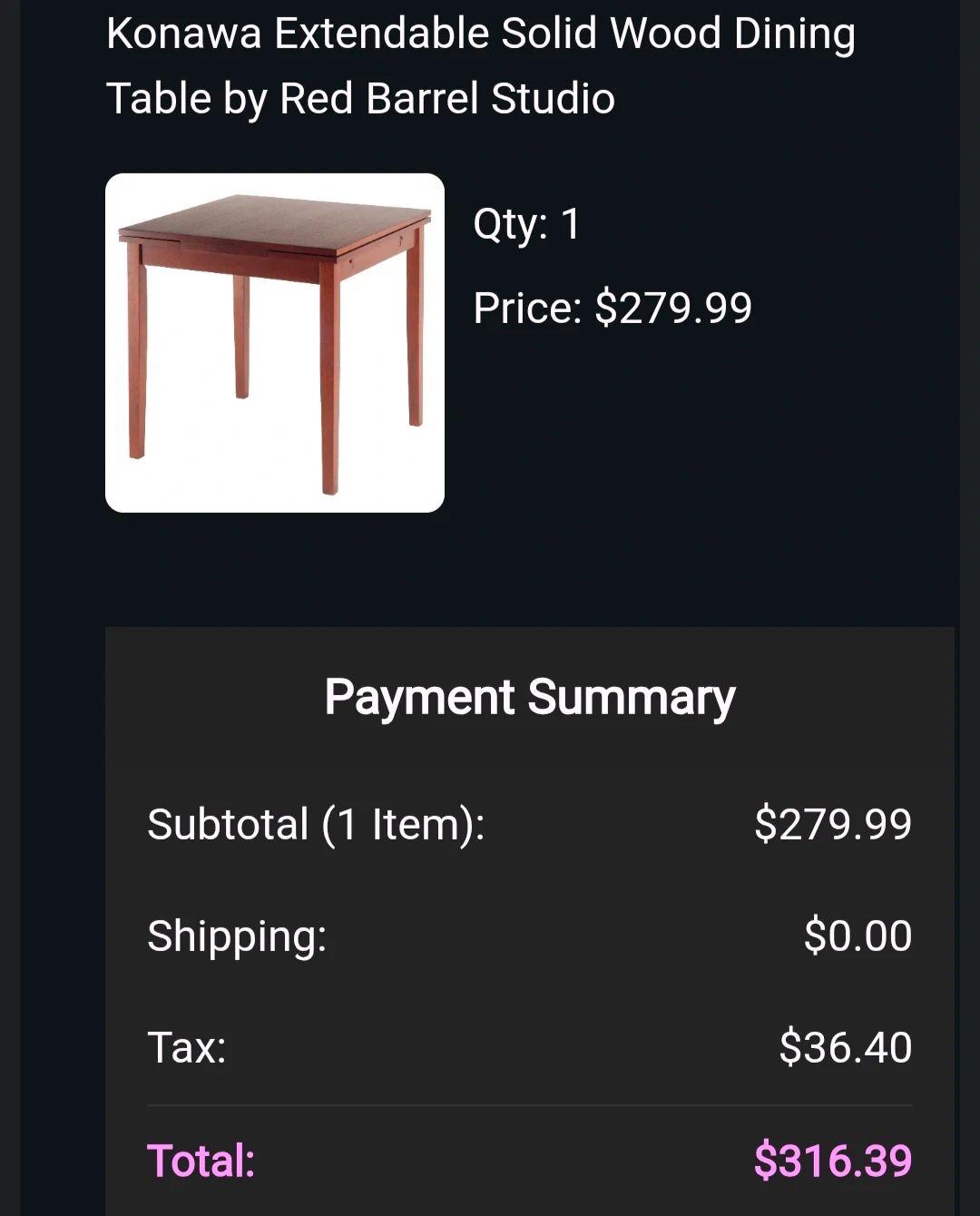Select the word Dining in the title

tap(794, 34)
